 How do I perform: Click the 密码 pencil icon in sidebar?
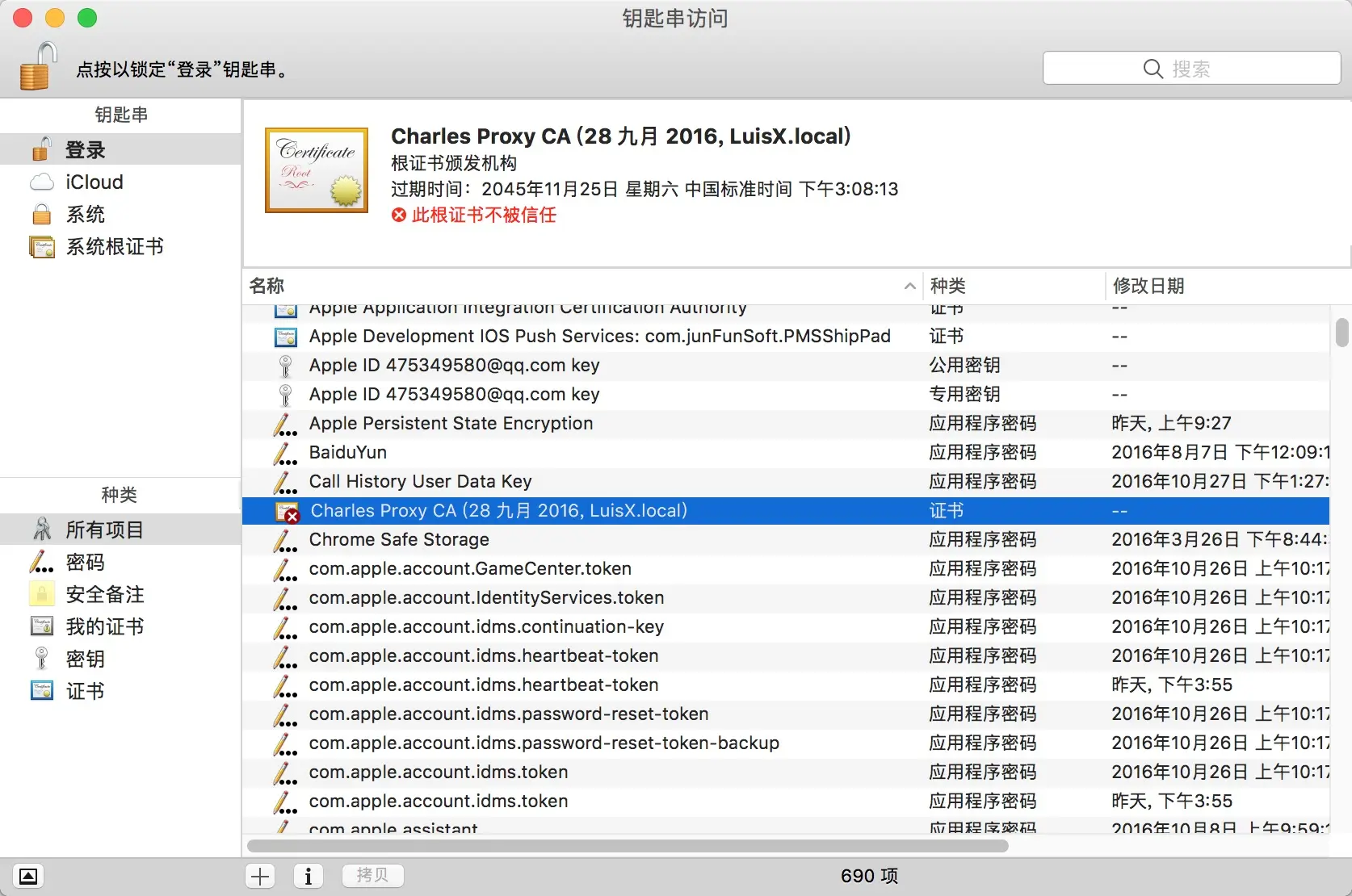click(x=42, y=562)
